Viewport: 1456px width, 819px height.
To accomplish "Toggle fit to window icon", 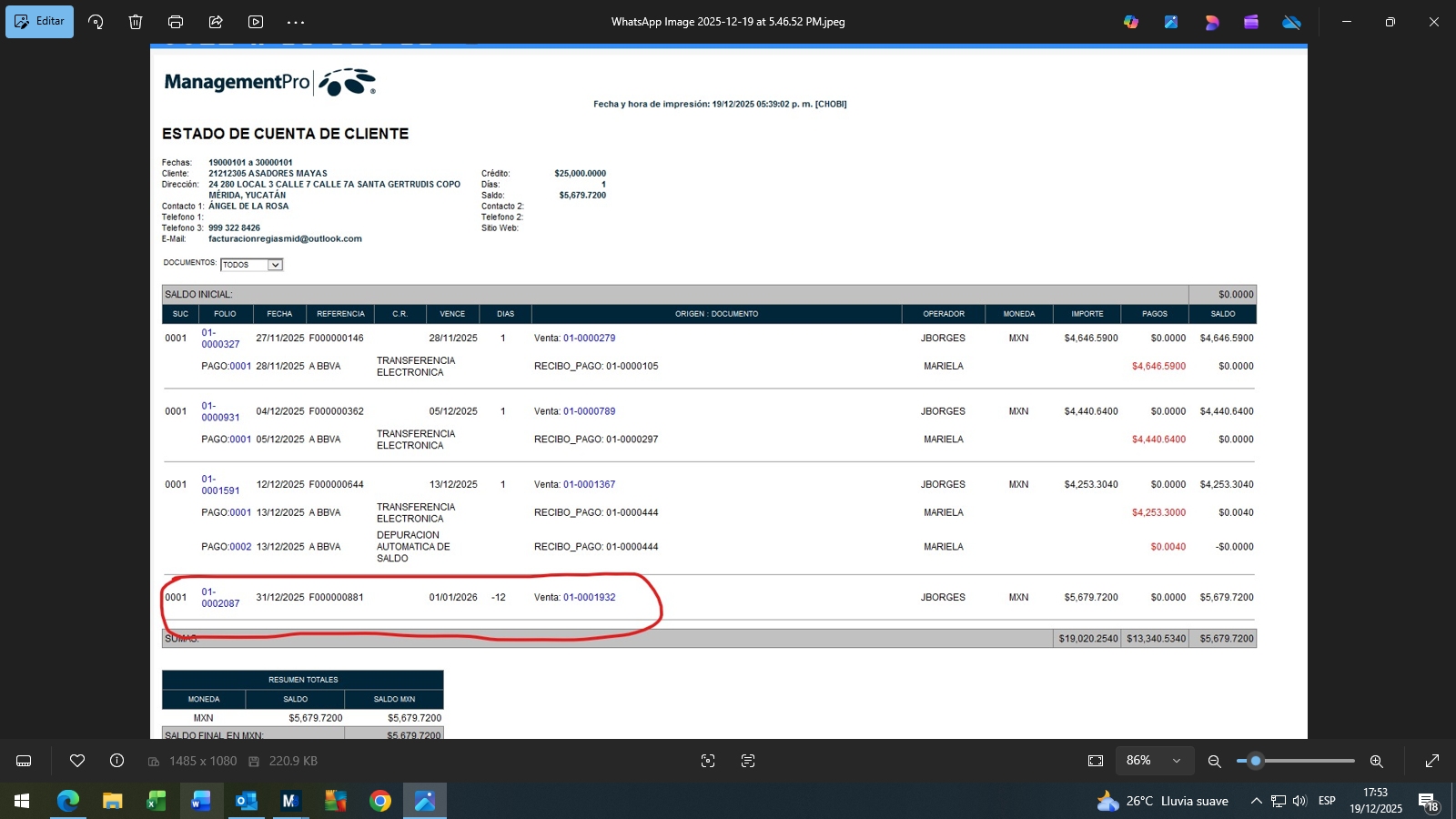I will [1096, 761].
